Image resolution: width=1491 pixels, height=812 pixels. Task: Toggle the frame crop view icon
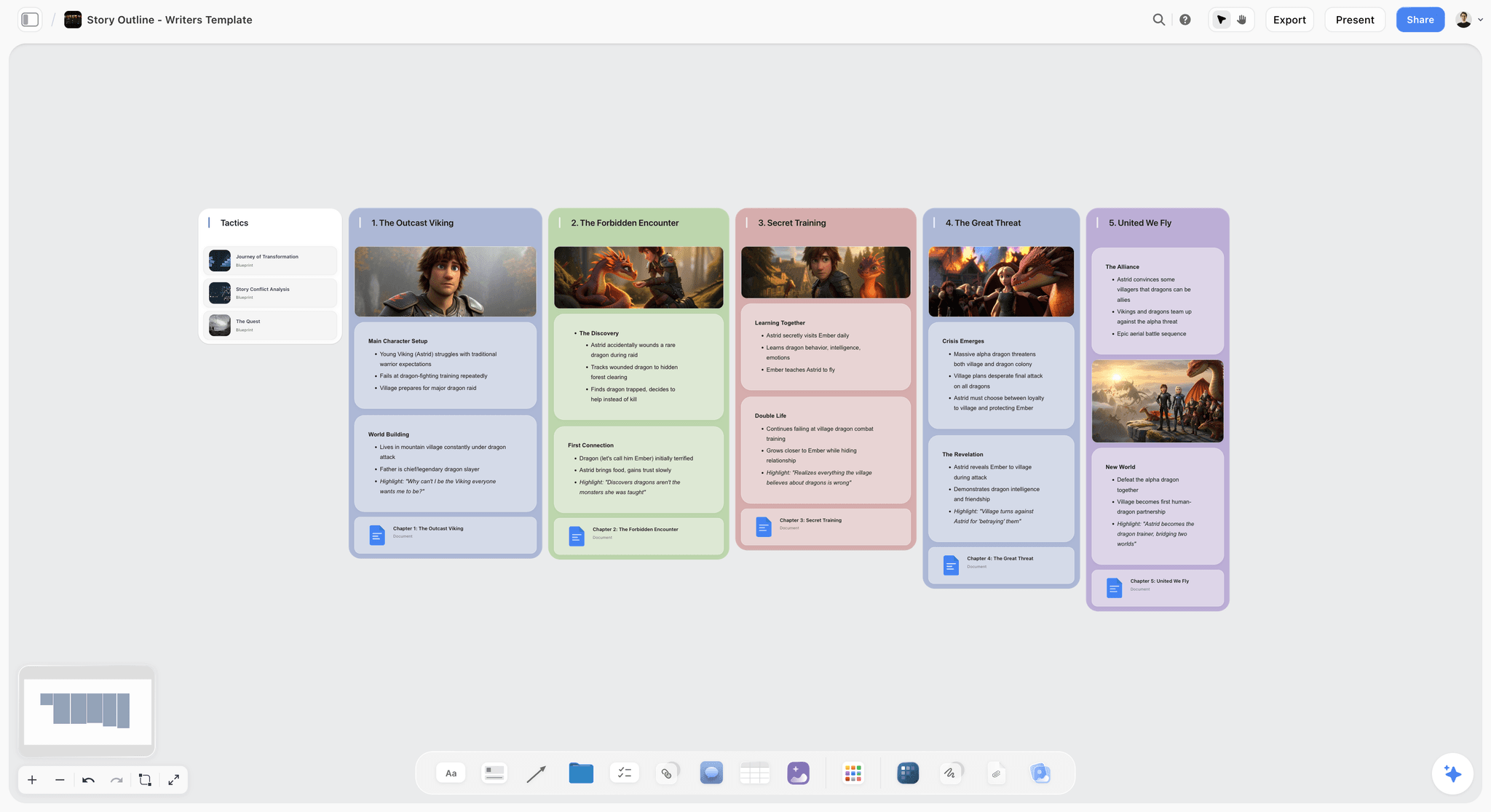pos(145,780)
